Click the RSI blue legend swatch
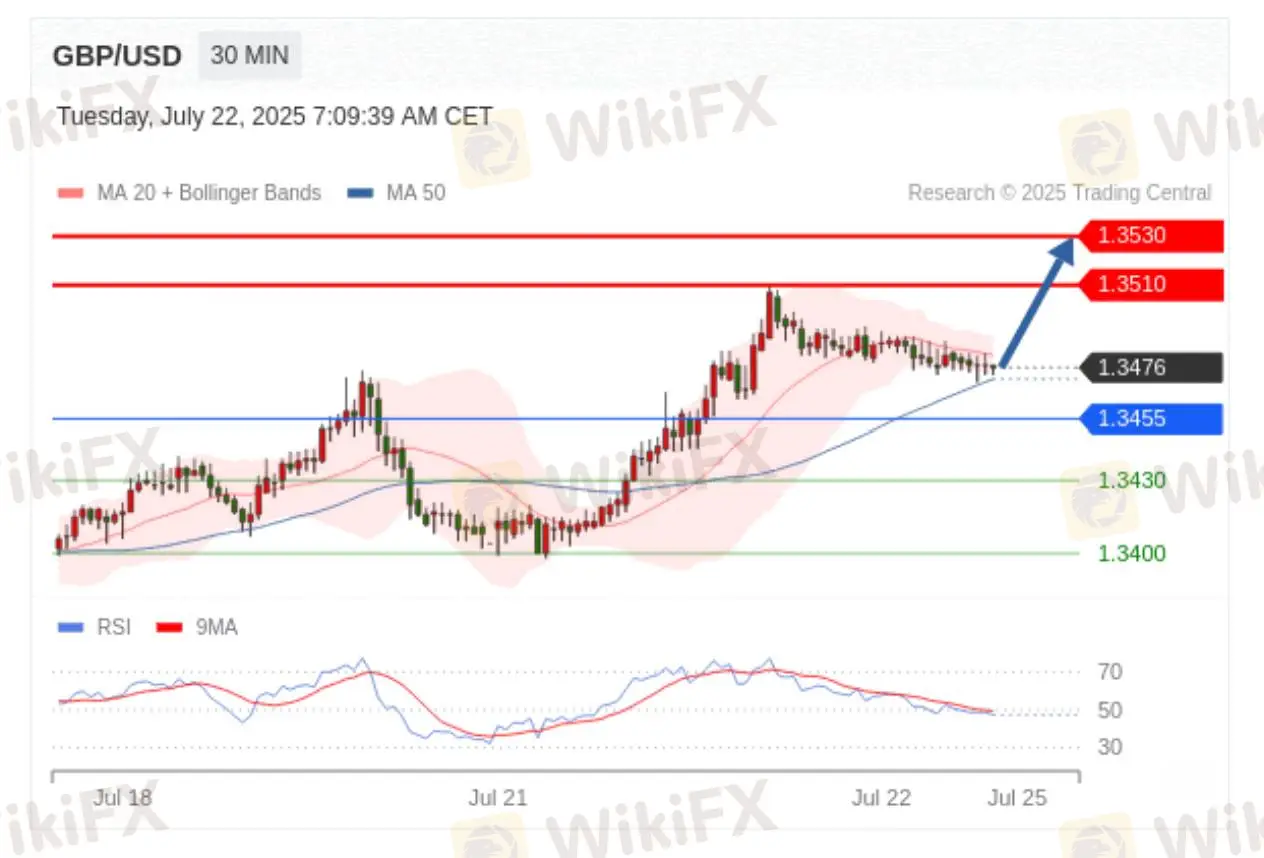1264x858 pixels. tap(72, 628)
